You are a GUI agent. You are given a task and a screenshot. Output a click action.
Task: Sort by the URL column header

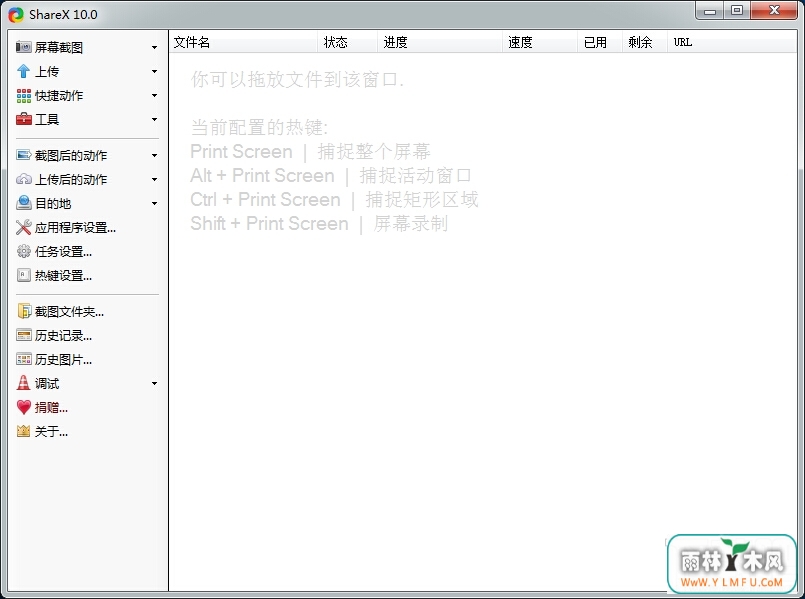(x=732, y=42)
